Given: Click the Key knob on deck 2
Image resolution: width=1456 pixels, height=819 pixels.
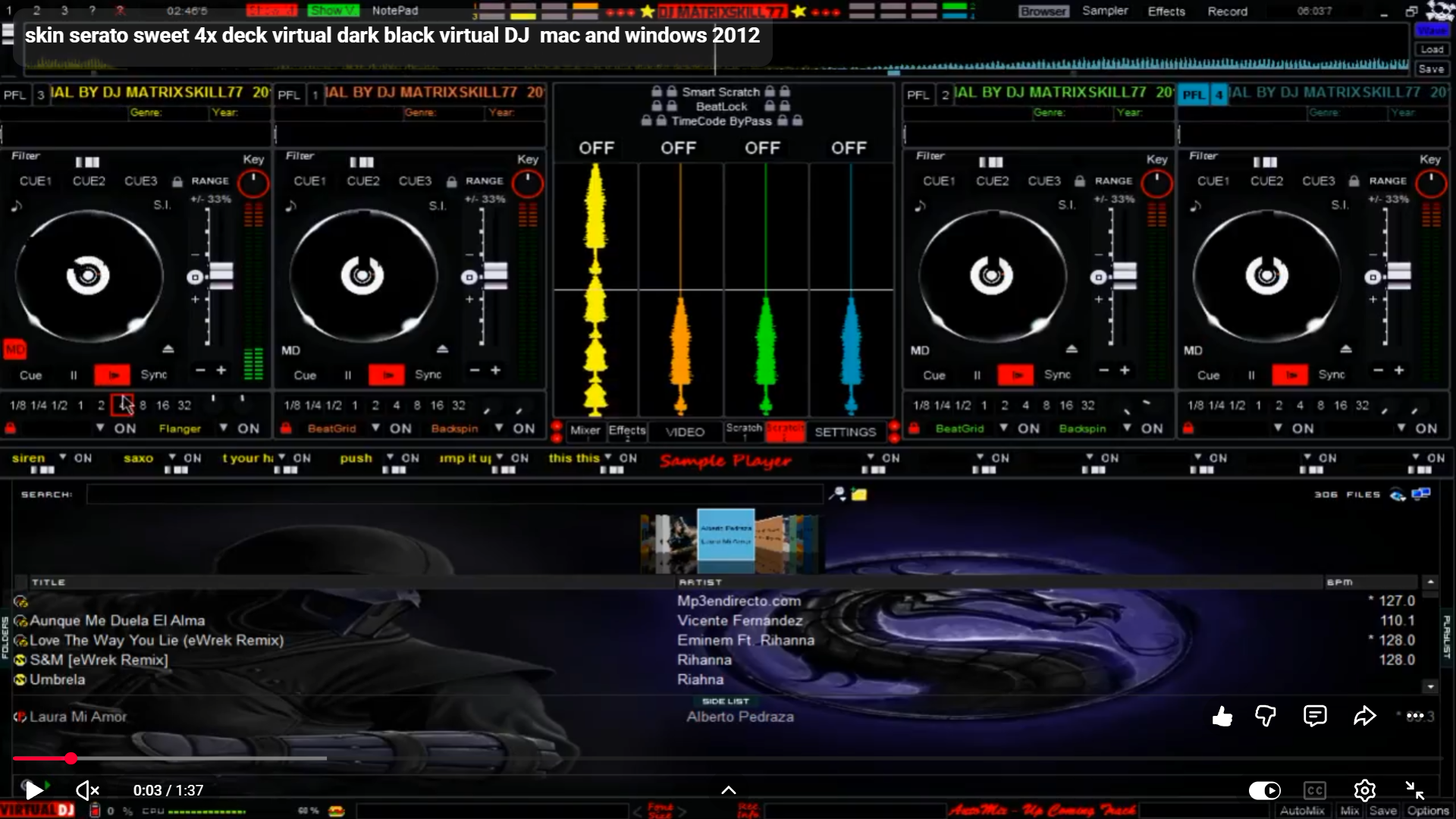Looking at the screenshot, I should (x=1156, y=184).
